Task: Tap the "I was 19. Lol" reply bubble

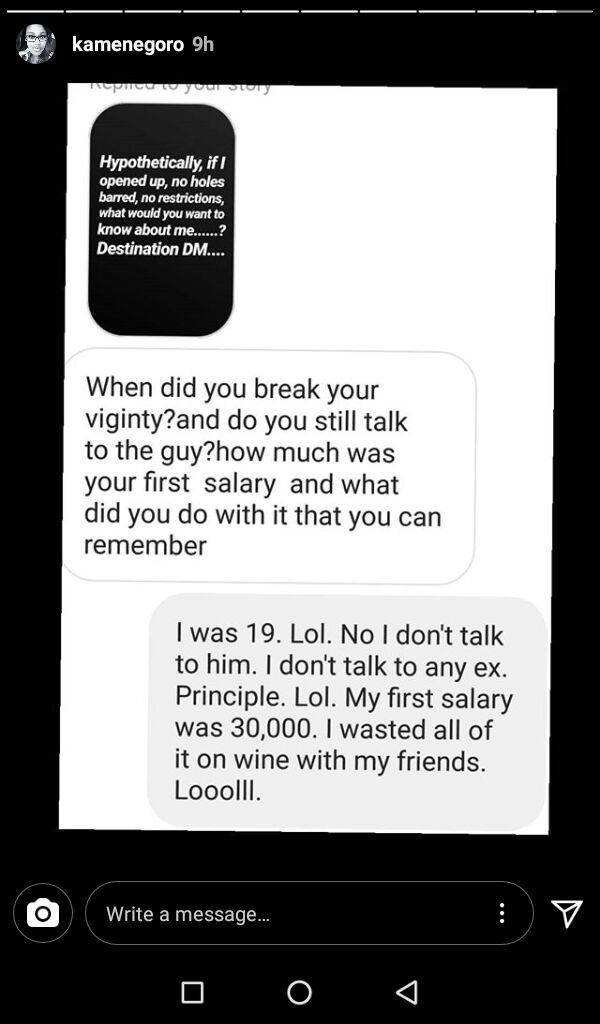Action: (347, 712)
